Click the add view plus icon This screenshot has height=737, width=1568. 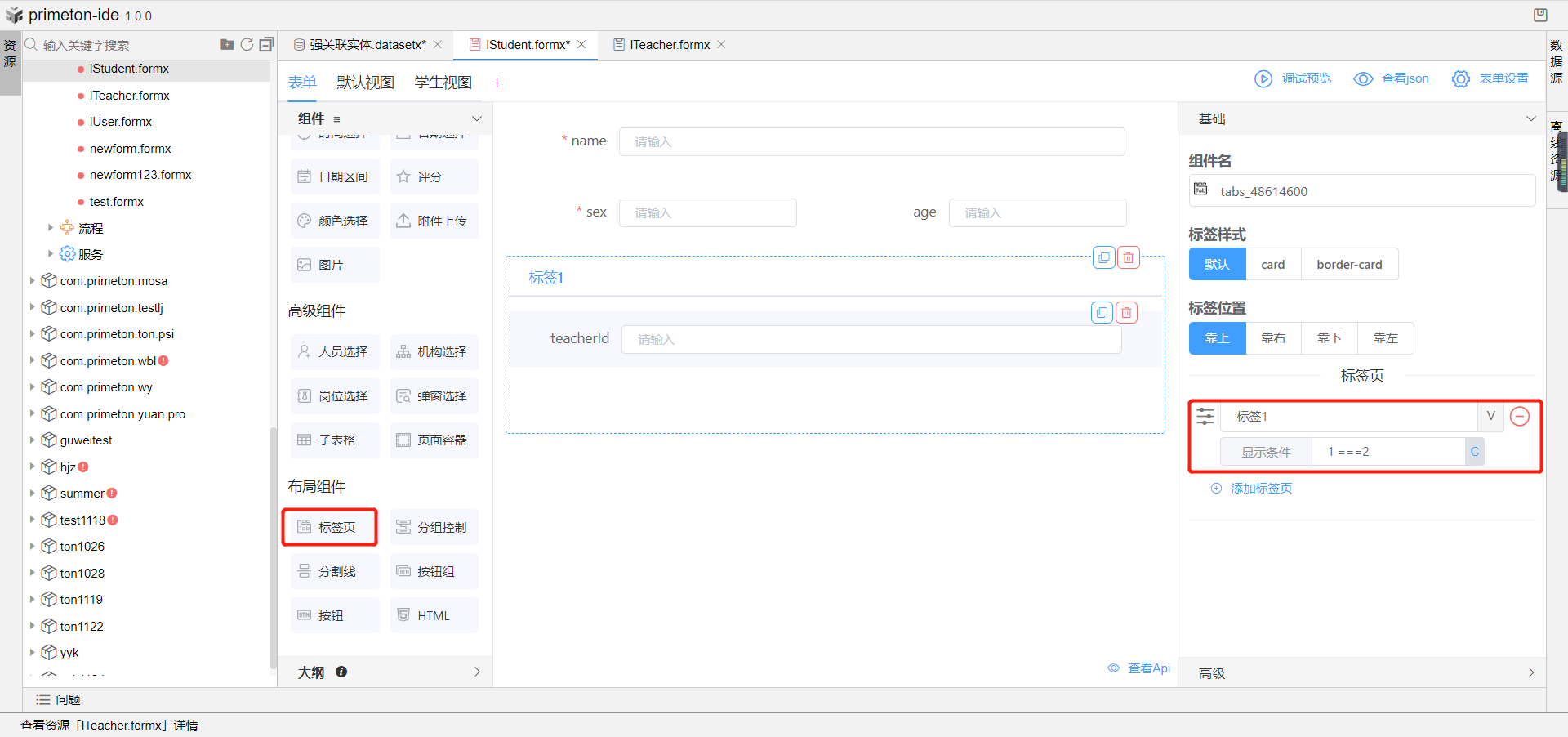click(497, 83)
